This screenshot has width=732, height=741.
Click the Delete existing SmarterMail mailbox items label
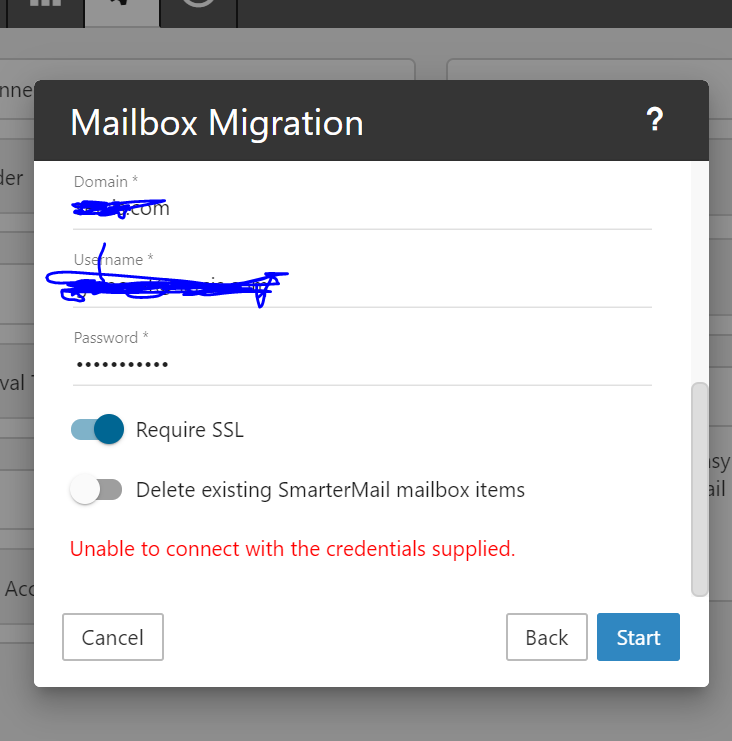coord(330,490)
